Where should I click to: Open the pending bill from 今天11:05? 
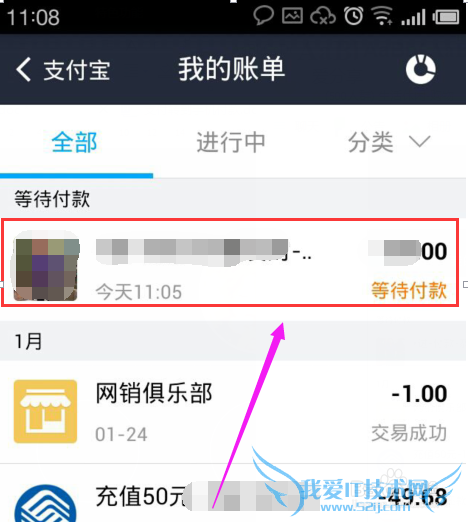[x=230, y=263]
